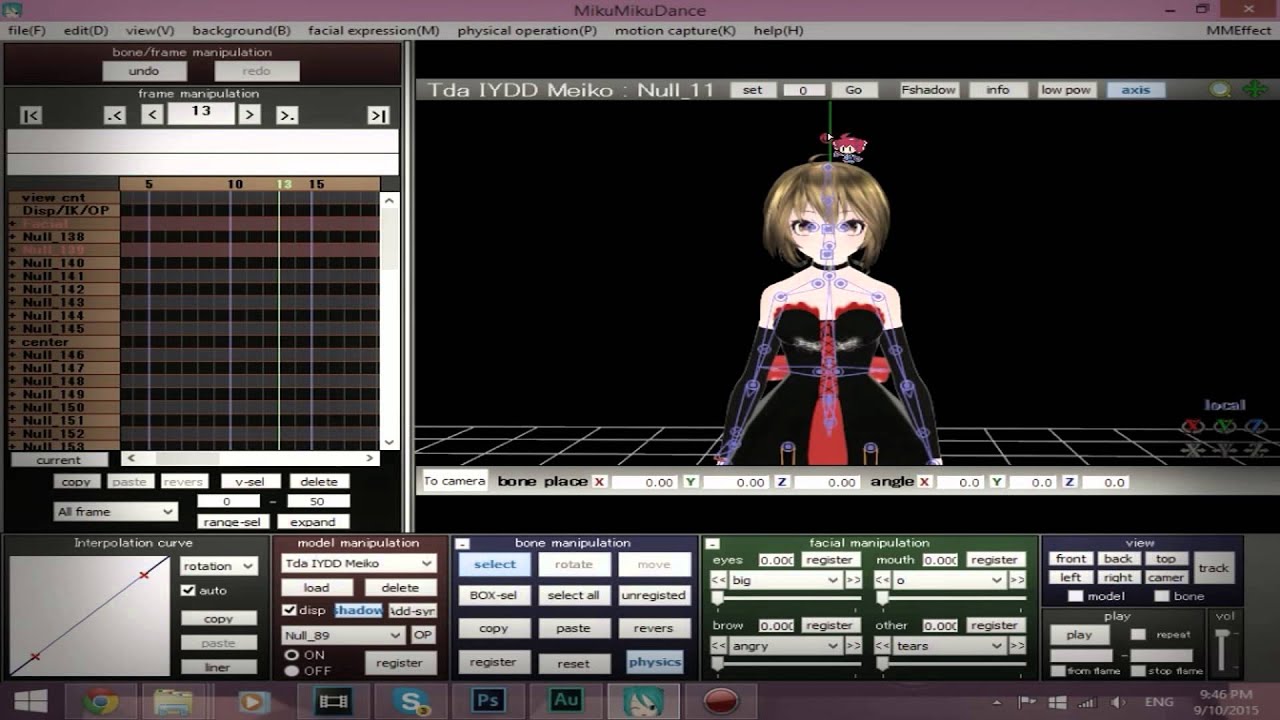Click the BOX-sel button
The image size is (1280, 720).
click(493, 595)
